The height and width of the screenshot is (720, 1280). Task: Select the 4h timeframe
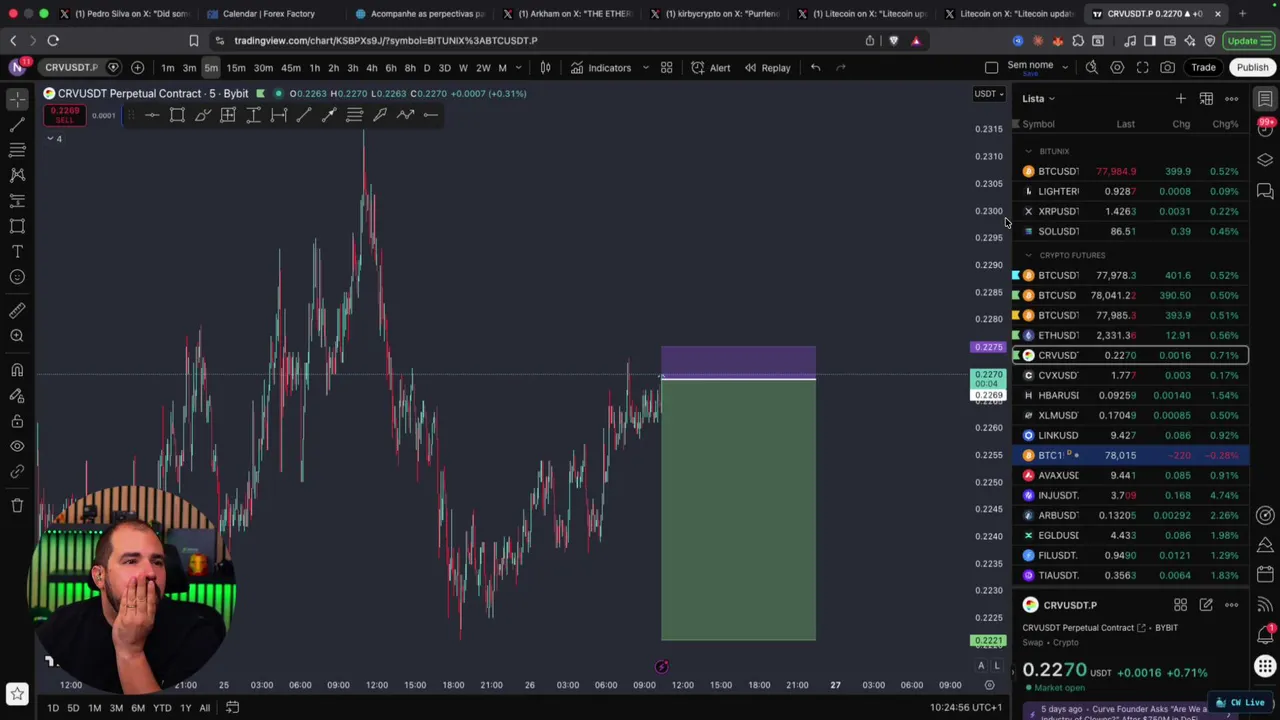pyautogui.click(x=372, y=67)
